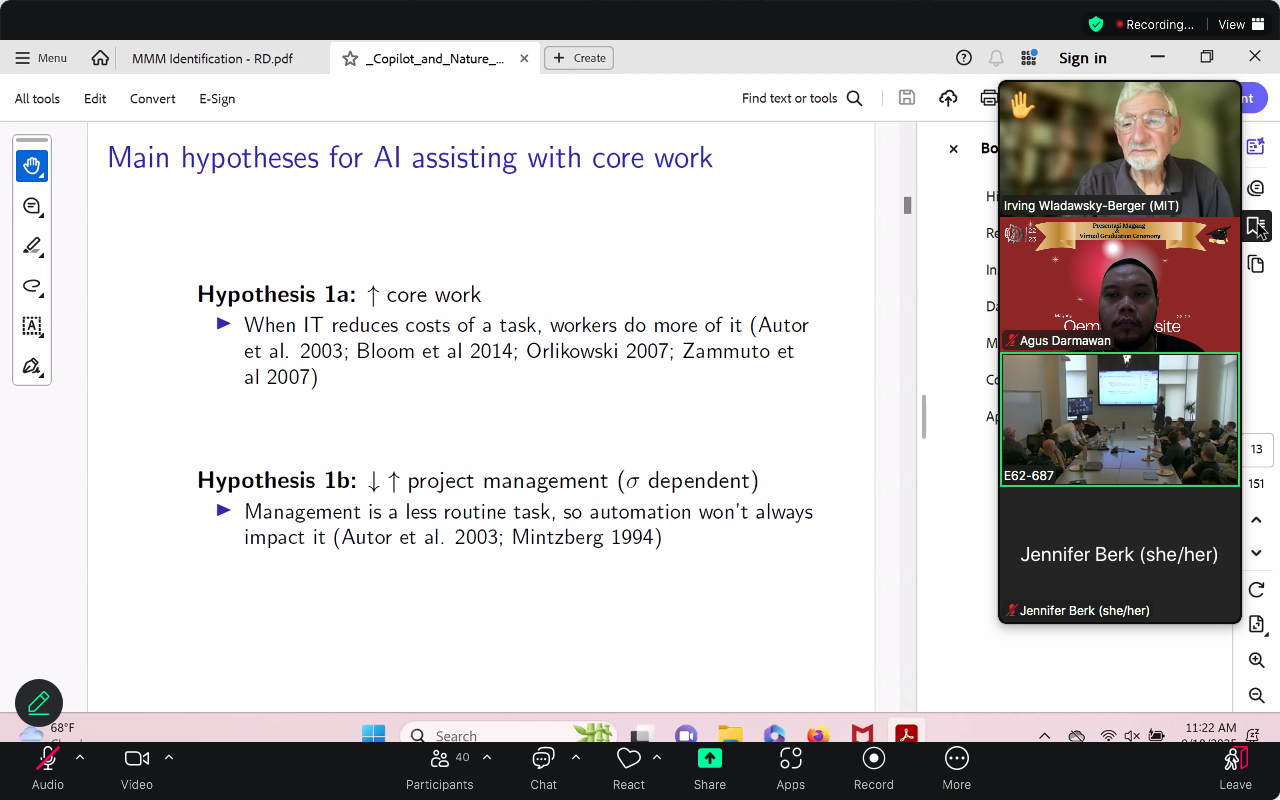Click the Acrobat home icon

tap(100, 58)
